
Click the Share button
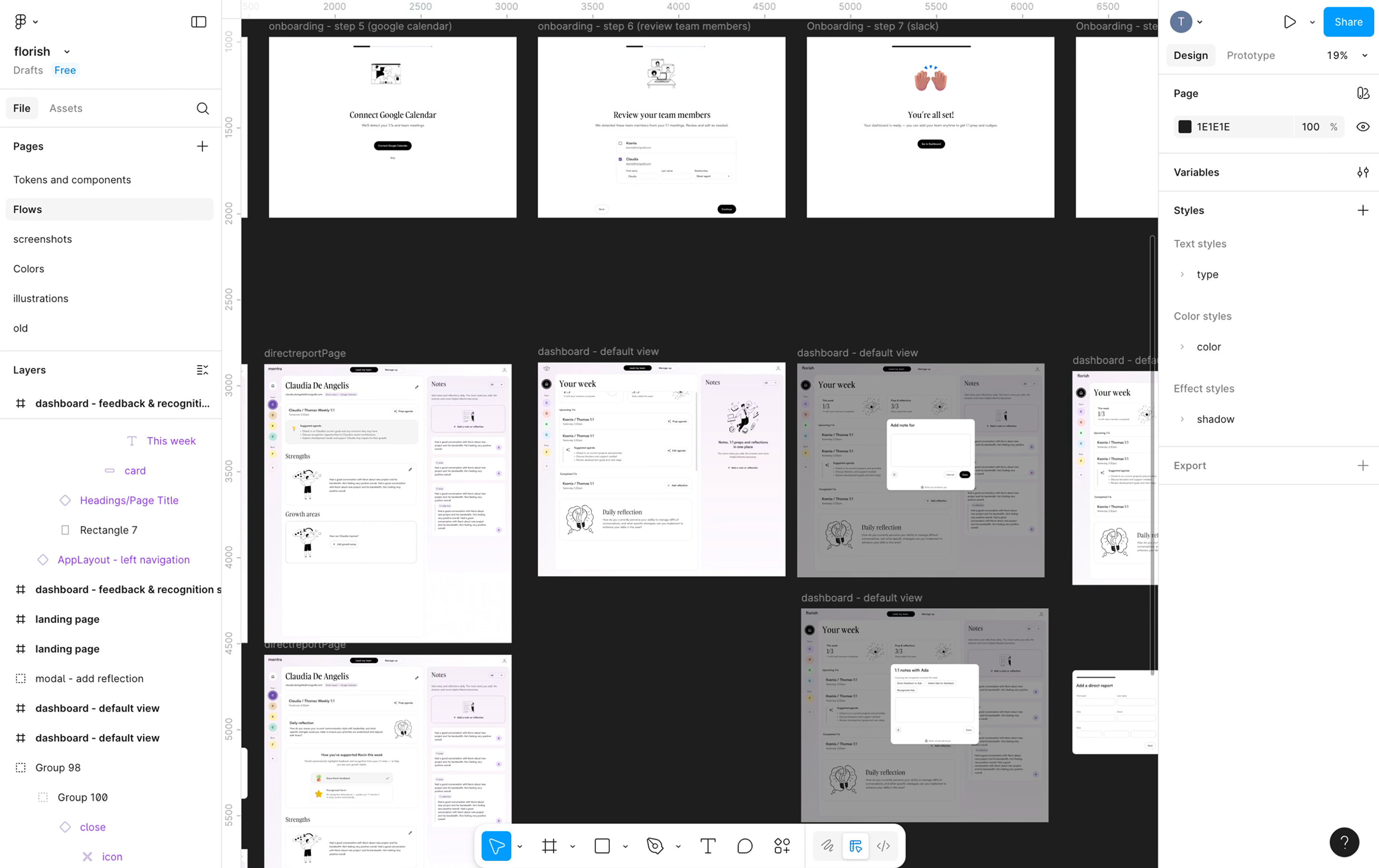point(1348,22)
